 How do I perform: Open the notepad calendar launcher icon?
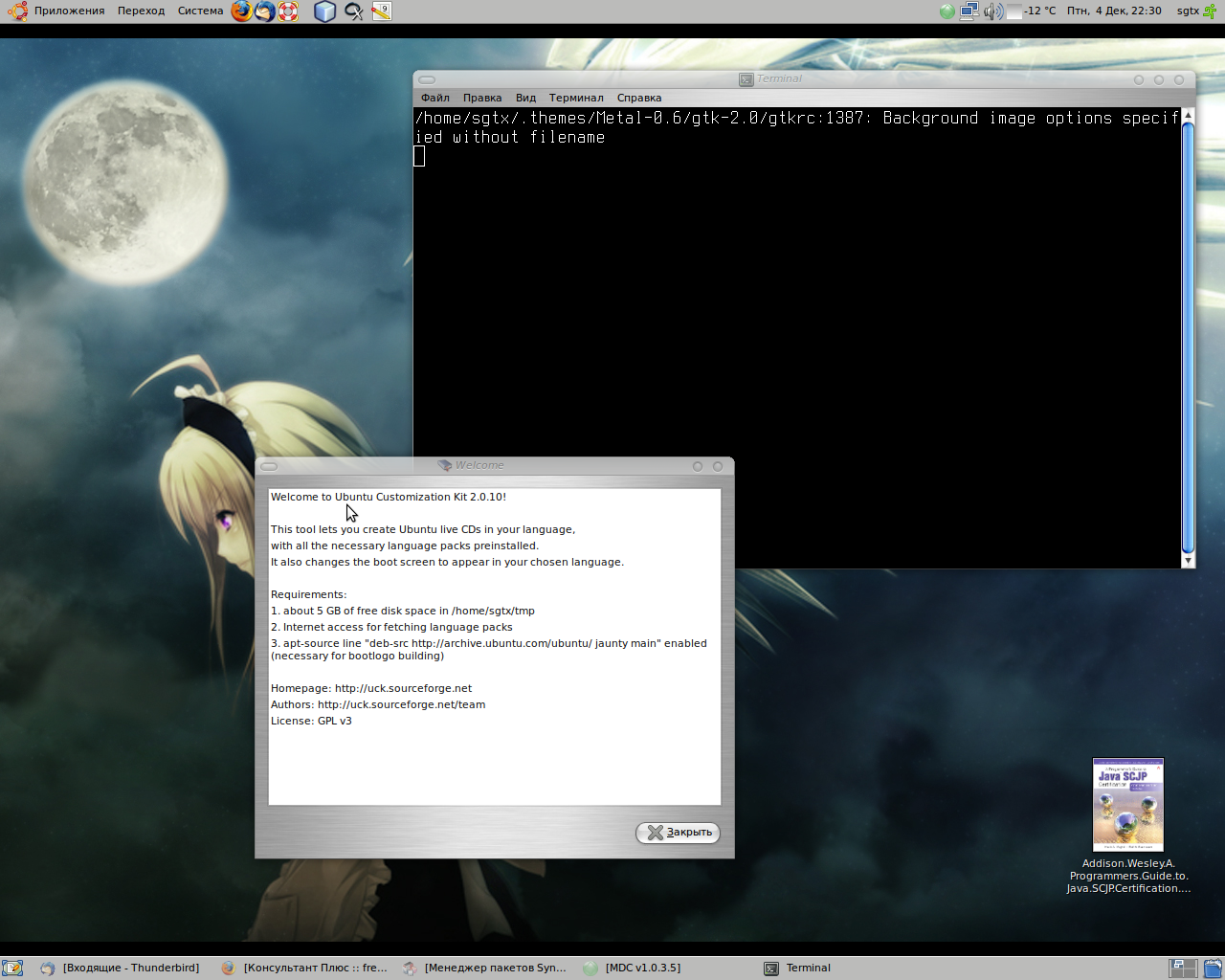coord(382,11)
